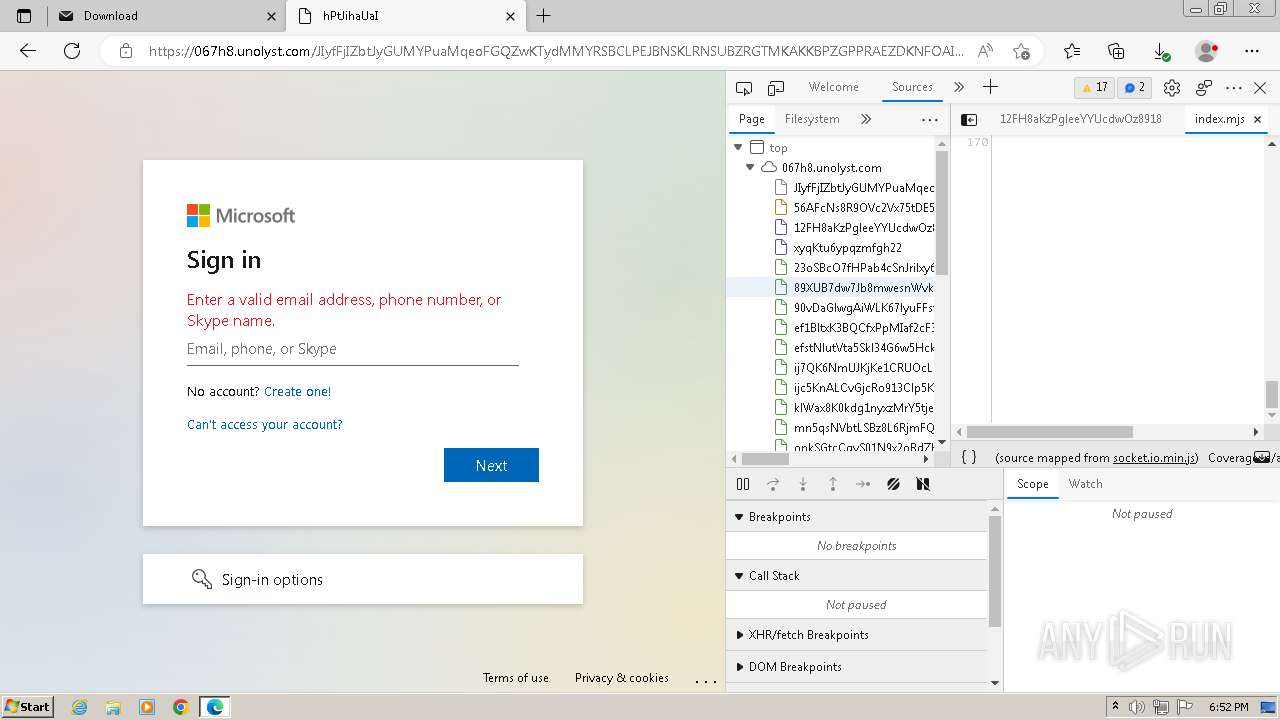Open the browser Downloads icon
1280x720 pixels.
[1161, 51]
